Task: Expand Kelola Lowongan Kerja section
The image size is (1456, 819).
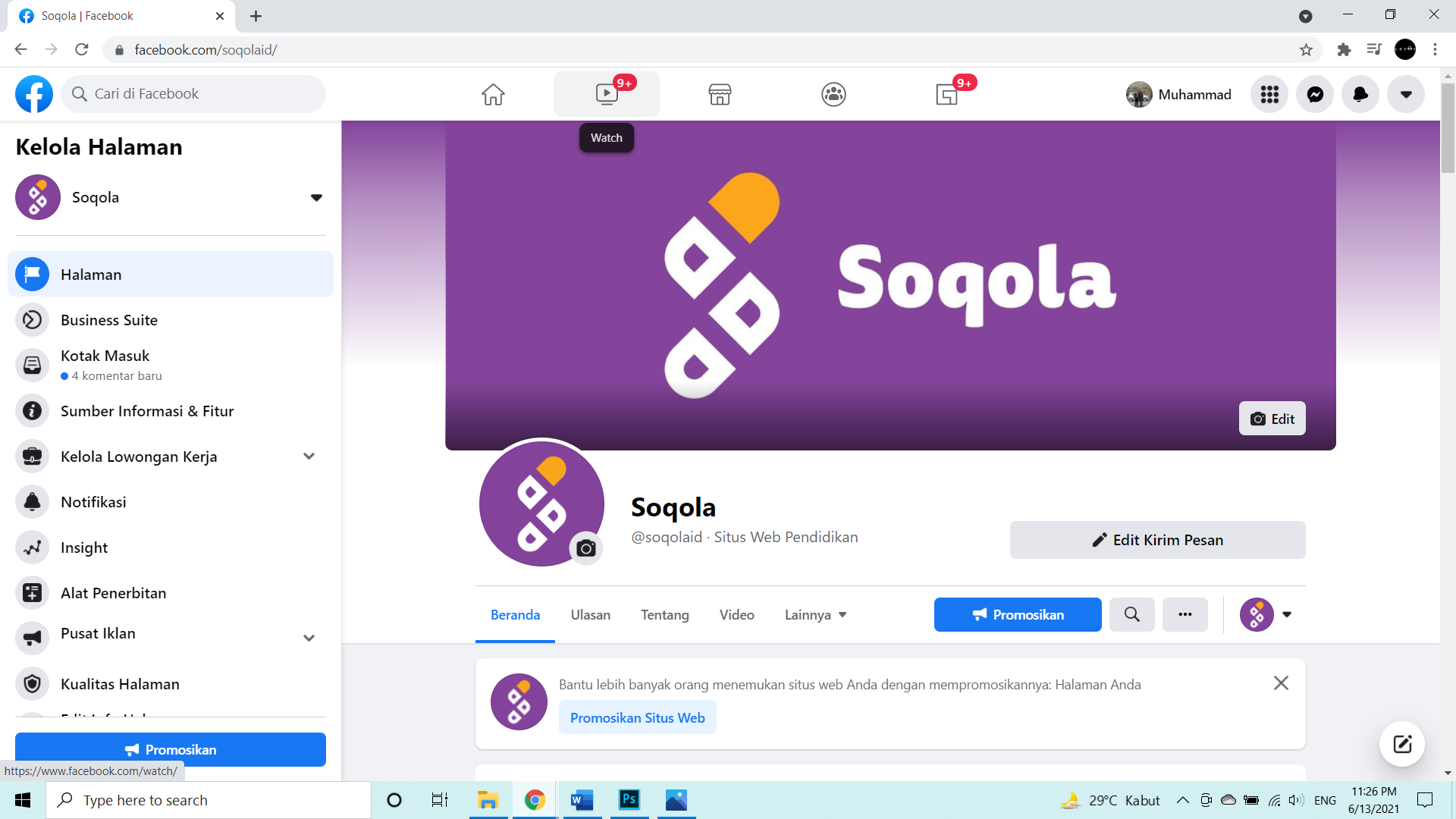Action: tap(309, 456)
